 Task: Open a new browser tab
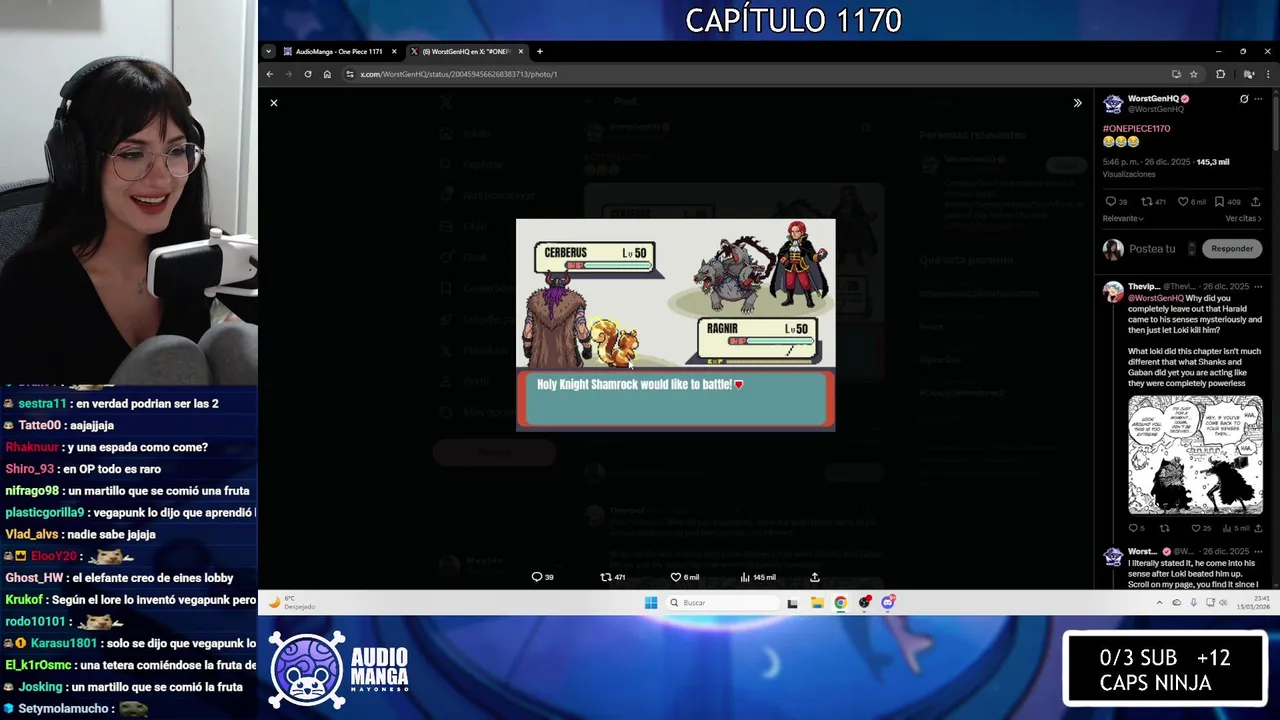click(540, 51)
